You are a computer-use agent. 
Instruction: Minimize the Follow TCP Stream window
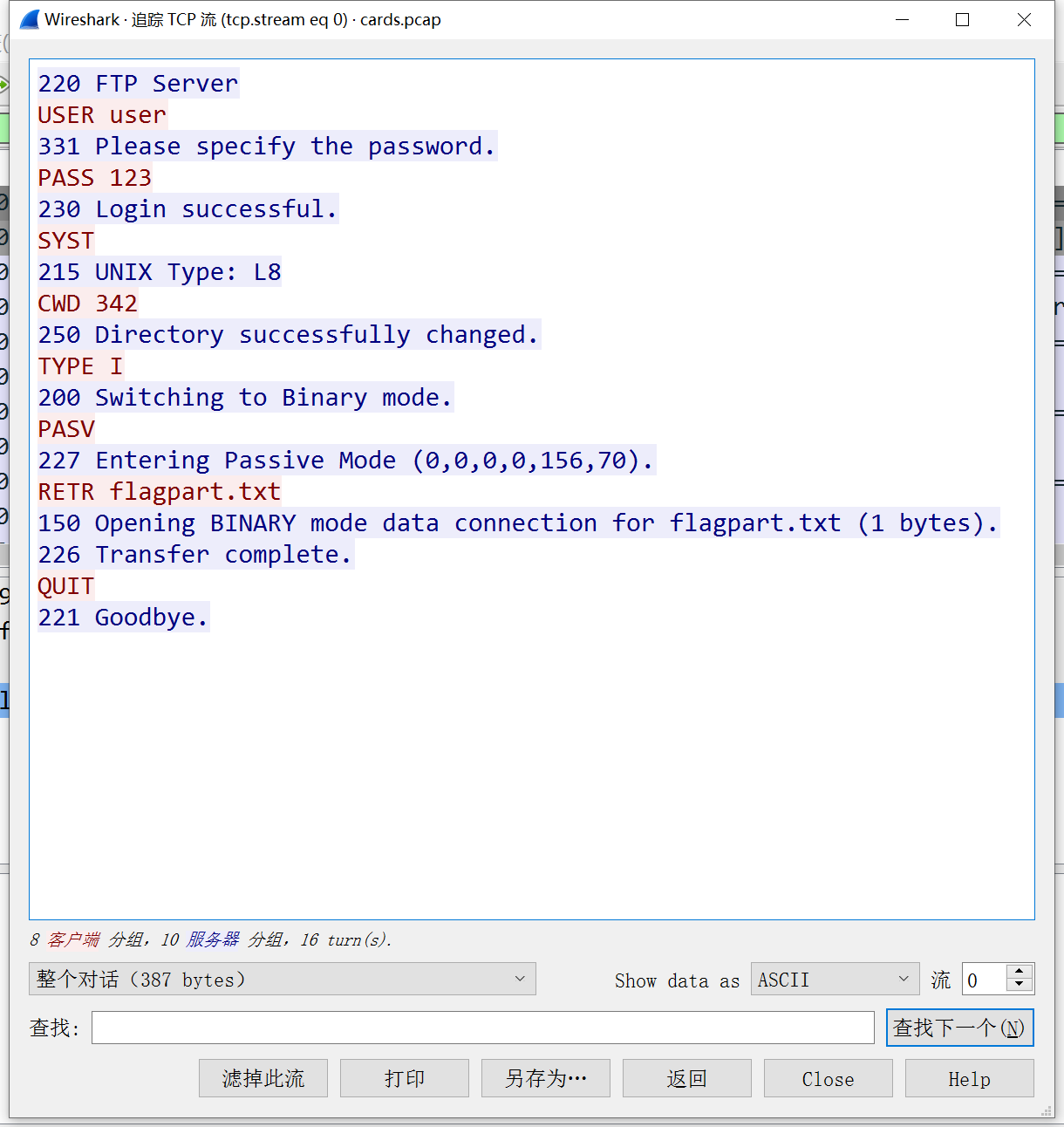[902, 19]
